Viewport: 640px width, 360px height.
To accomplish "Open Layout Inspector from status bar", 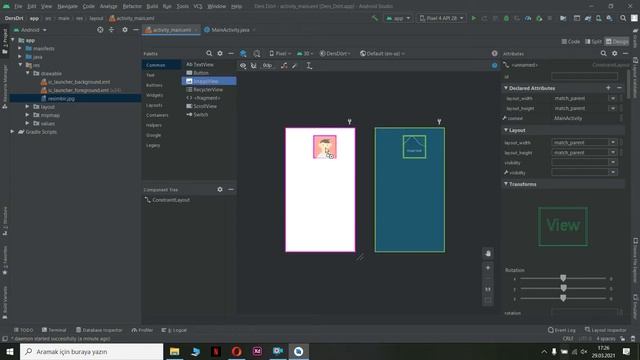I will 606,330.
